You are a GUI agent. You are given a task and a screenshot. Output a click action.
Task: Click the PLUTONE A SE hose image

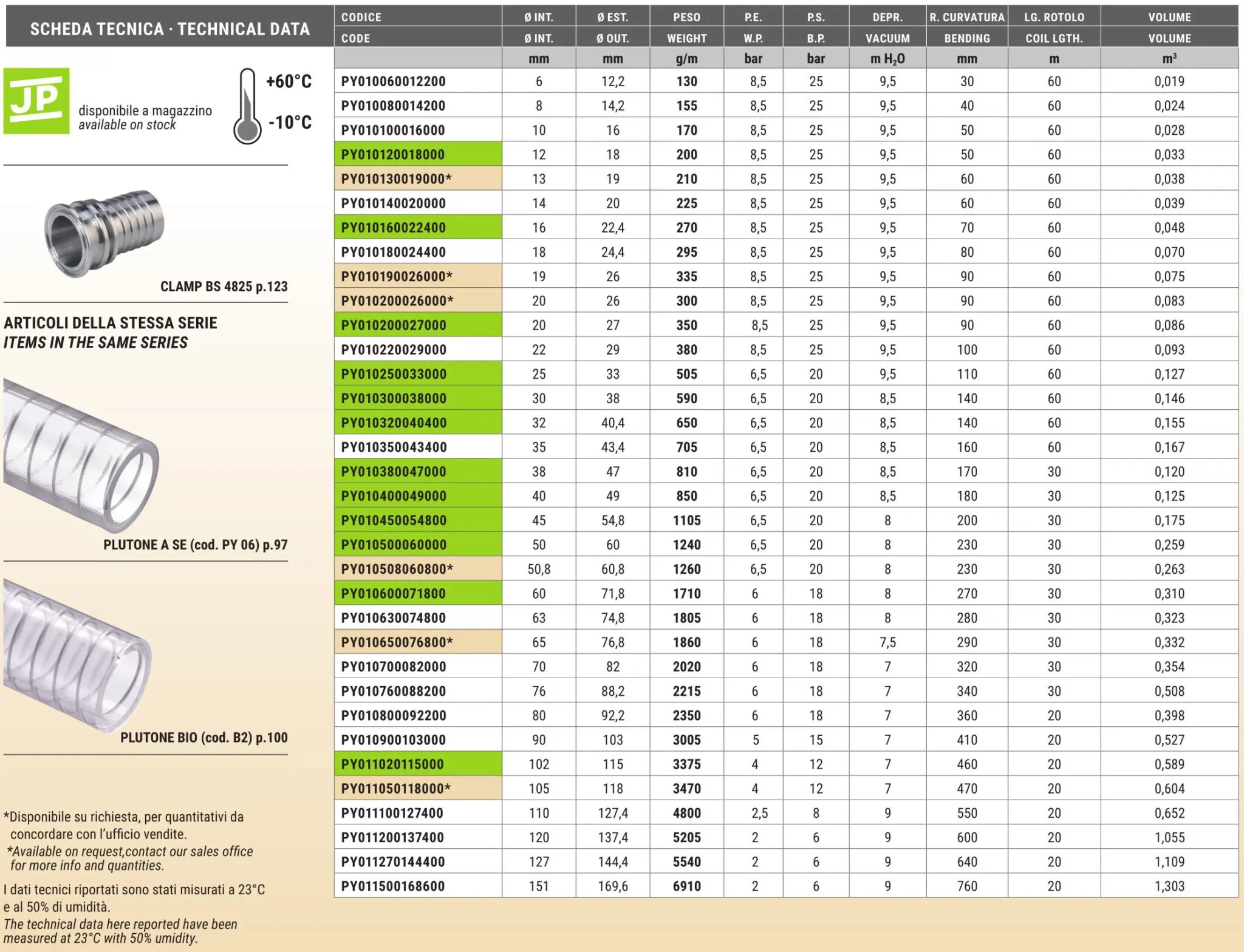tap(80, 454)
